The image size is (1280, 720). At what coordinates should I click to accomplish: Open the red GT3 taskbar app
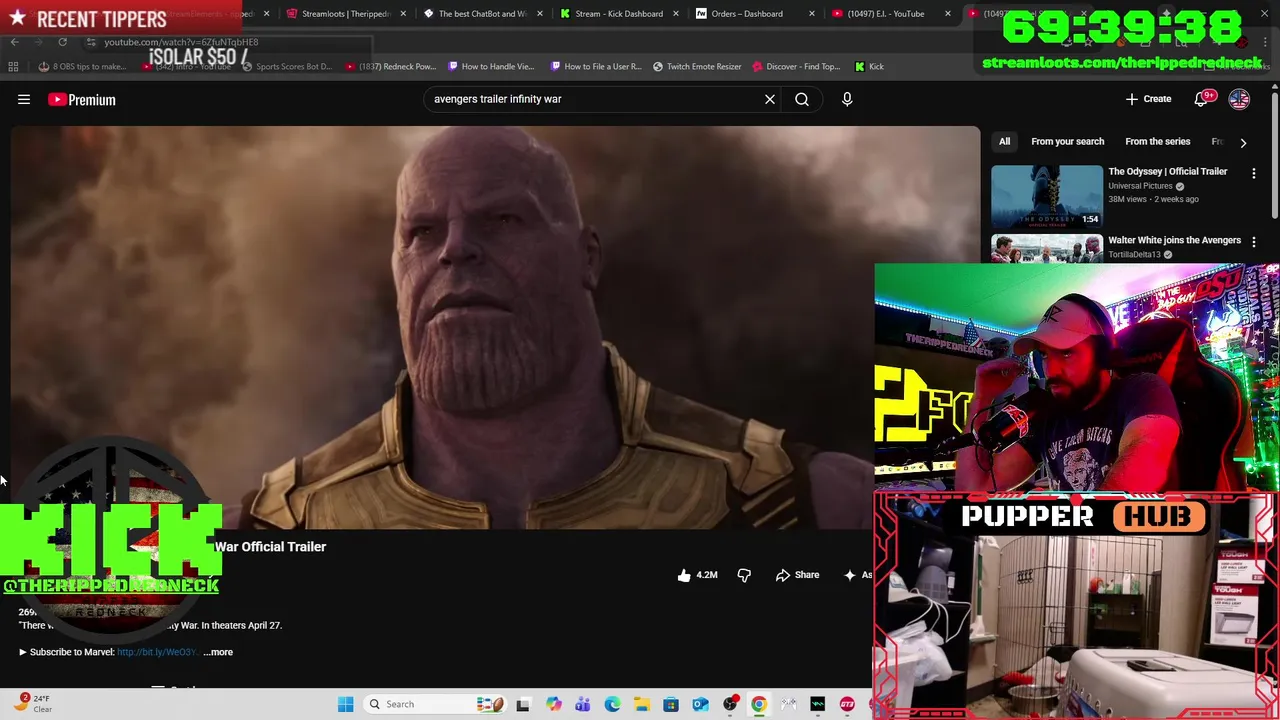coord(847,704)
